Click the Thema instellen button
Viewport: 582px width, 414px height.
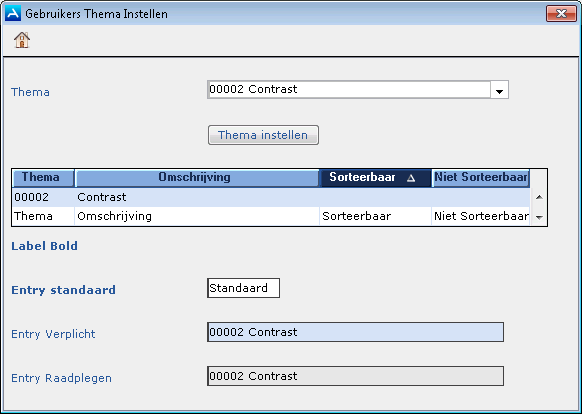click(263, 135)
